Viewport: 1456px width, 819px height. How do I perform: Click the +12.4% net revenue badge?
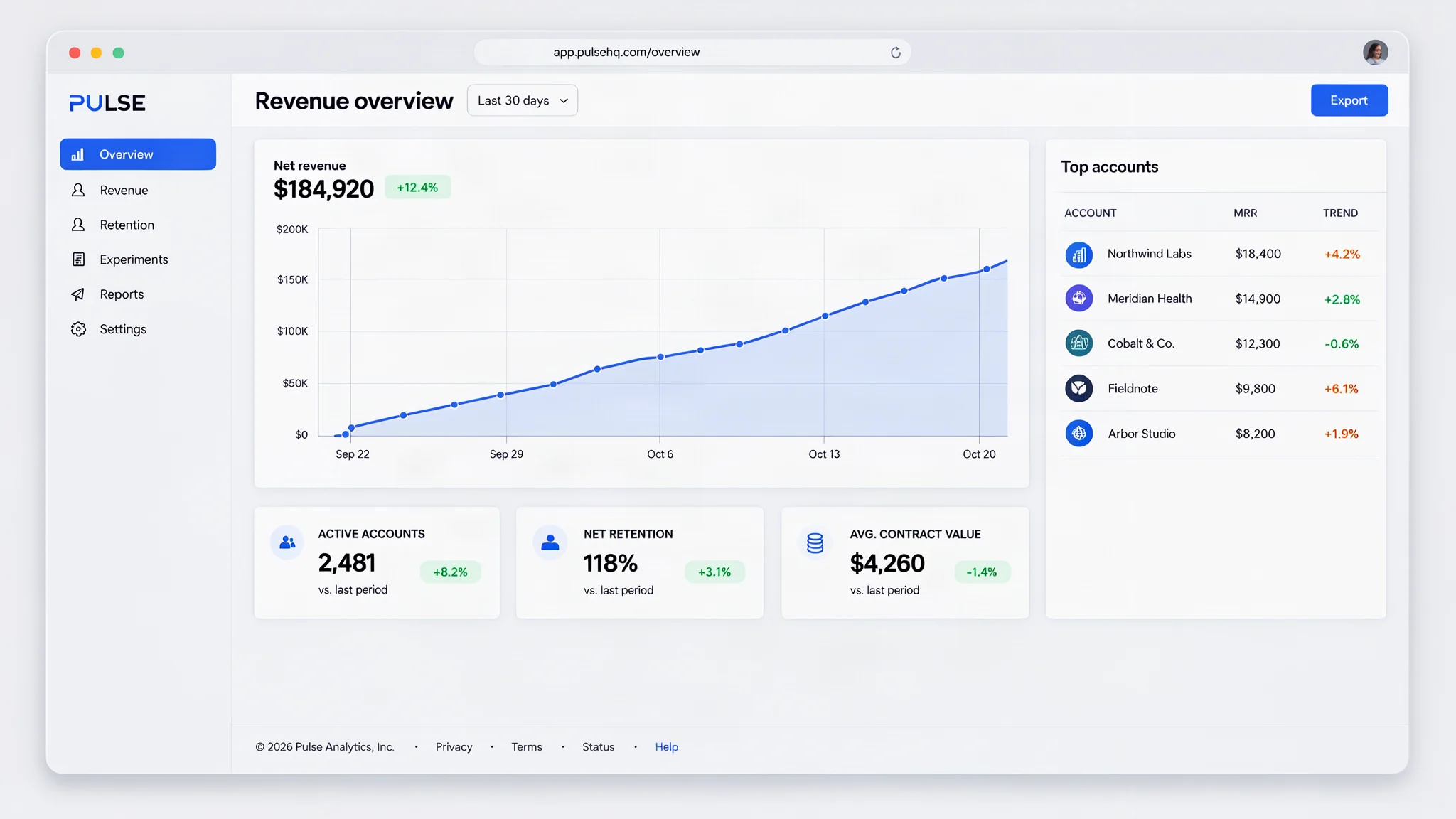coord(417,188)
